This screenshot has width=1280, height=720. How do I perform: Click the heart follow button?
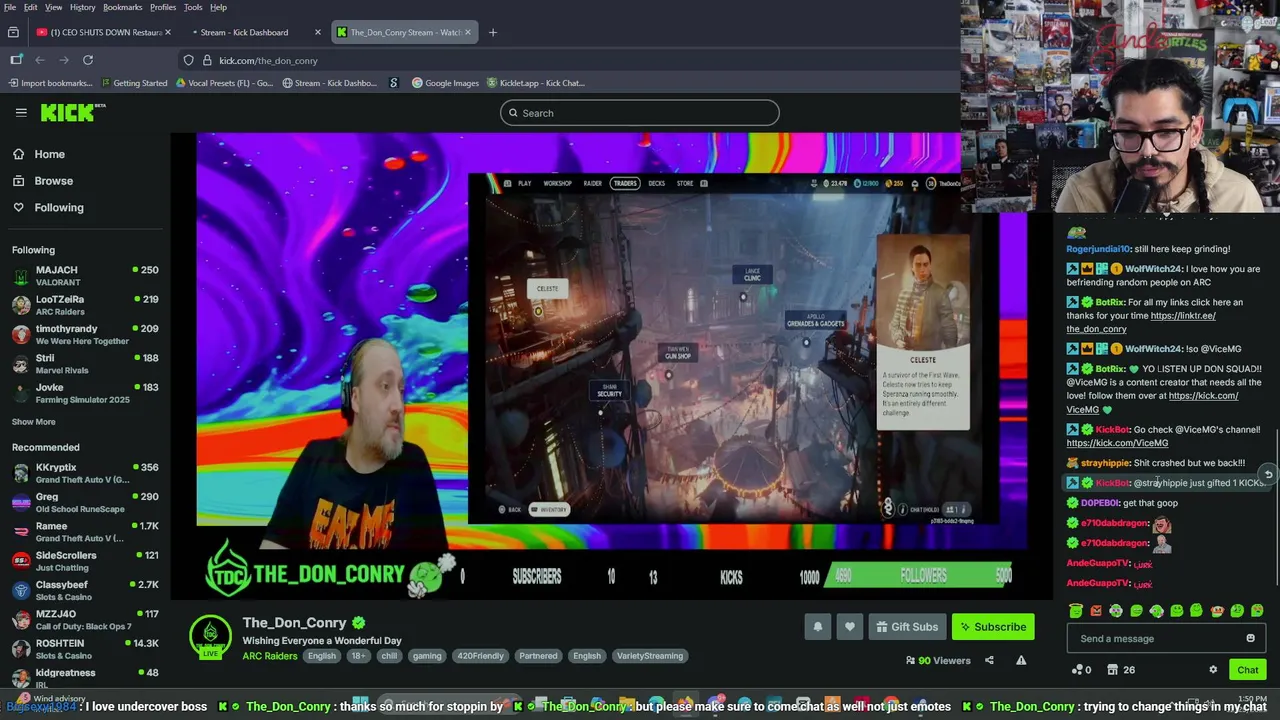[849, 627]
